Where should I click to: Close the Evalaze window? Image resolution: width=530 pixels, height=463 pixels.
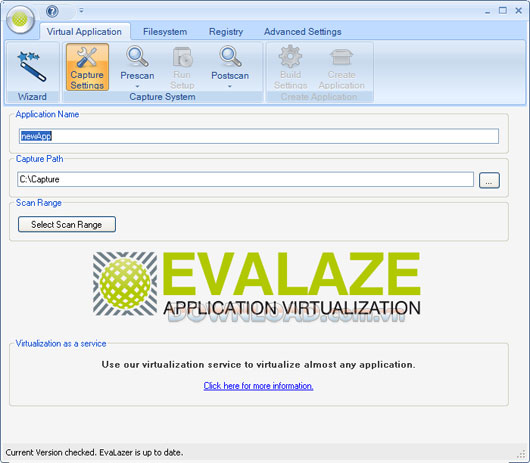tap(519, 11)
